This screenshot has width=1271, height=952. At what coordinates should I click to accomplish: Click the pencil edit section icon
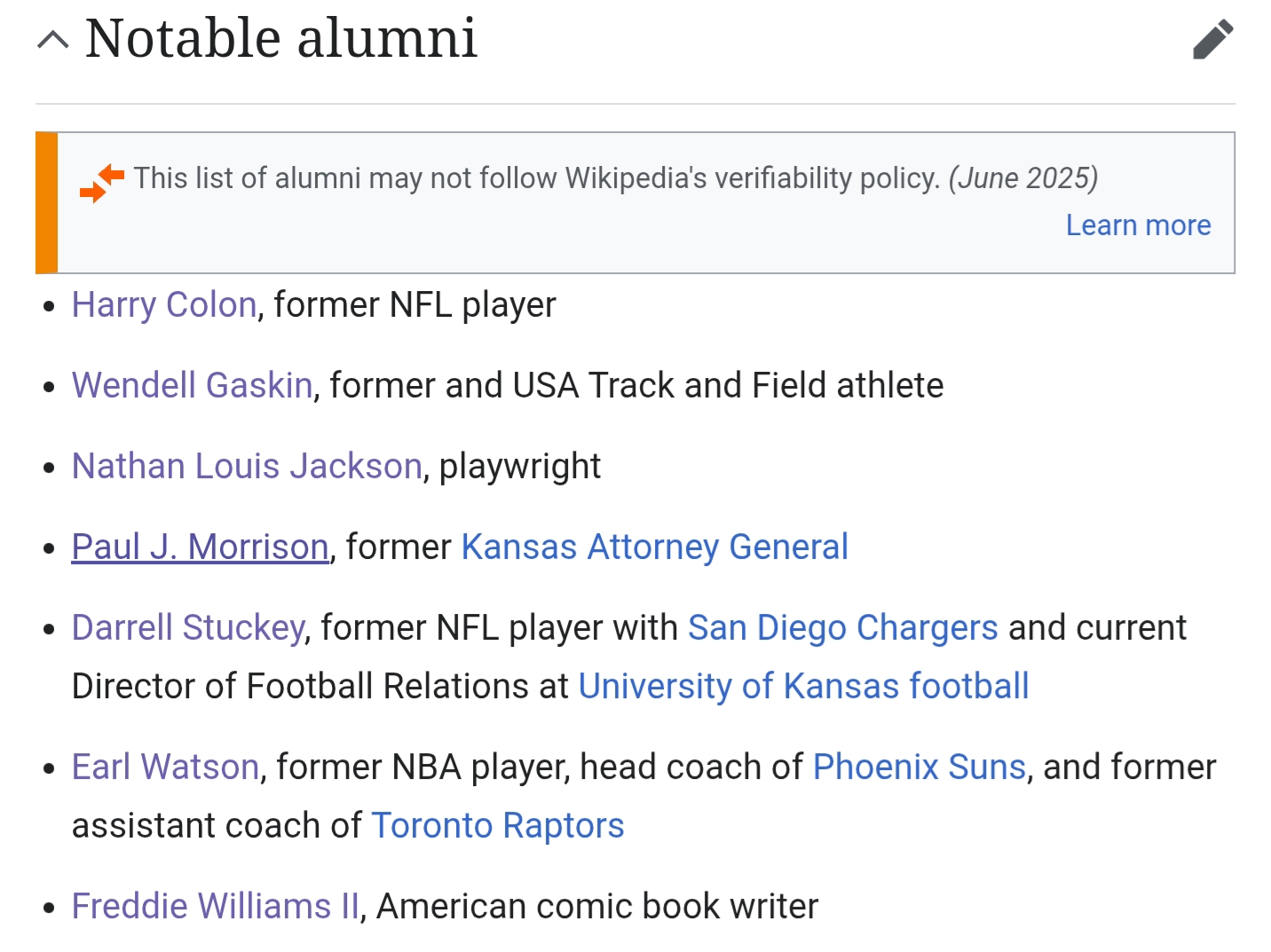click(x=1212, y=39)
